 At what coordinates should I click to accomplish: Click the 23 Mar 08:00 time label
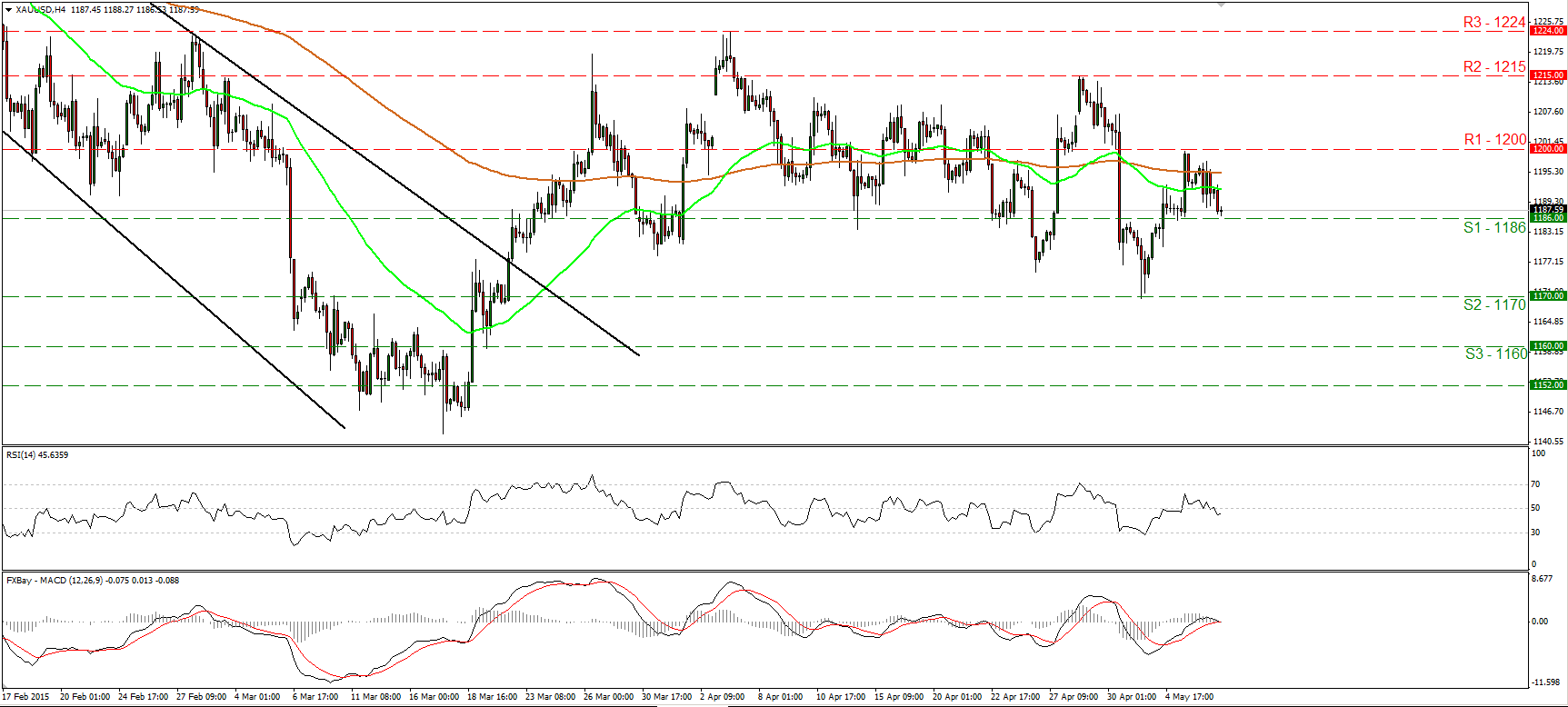pos(551,698)
